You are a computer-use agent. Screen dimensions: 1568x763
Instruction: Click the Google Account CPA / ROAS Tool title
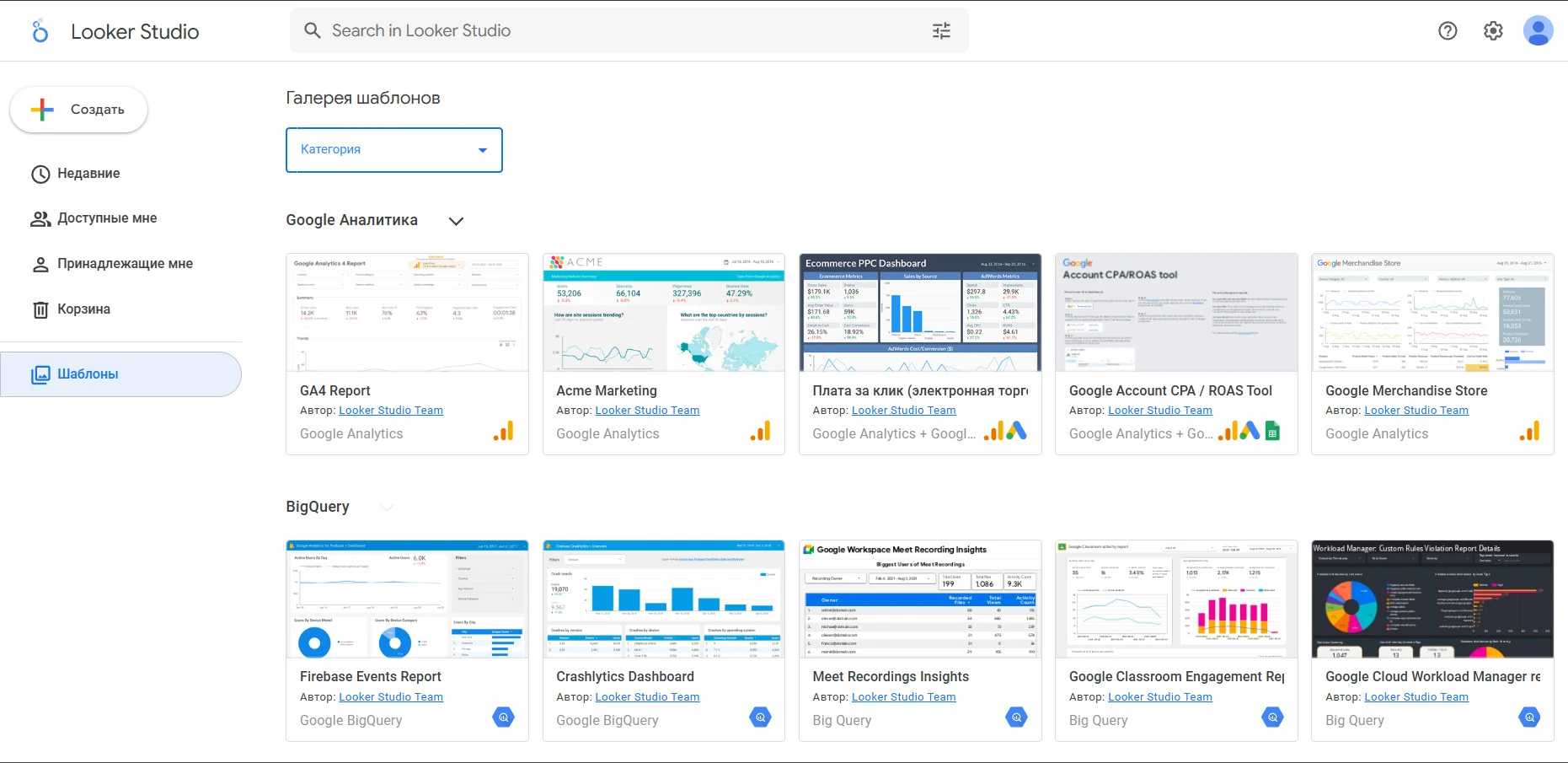1170,391
